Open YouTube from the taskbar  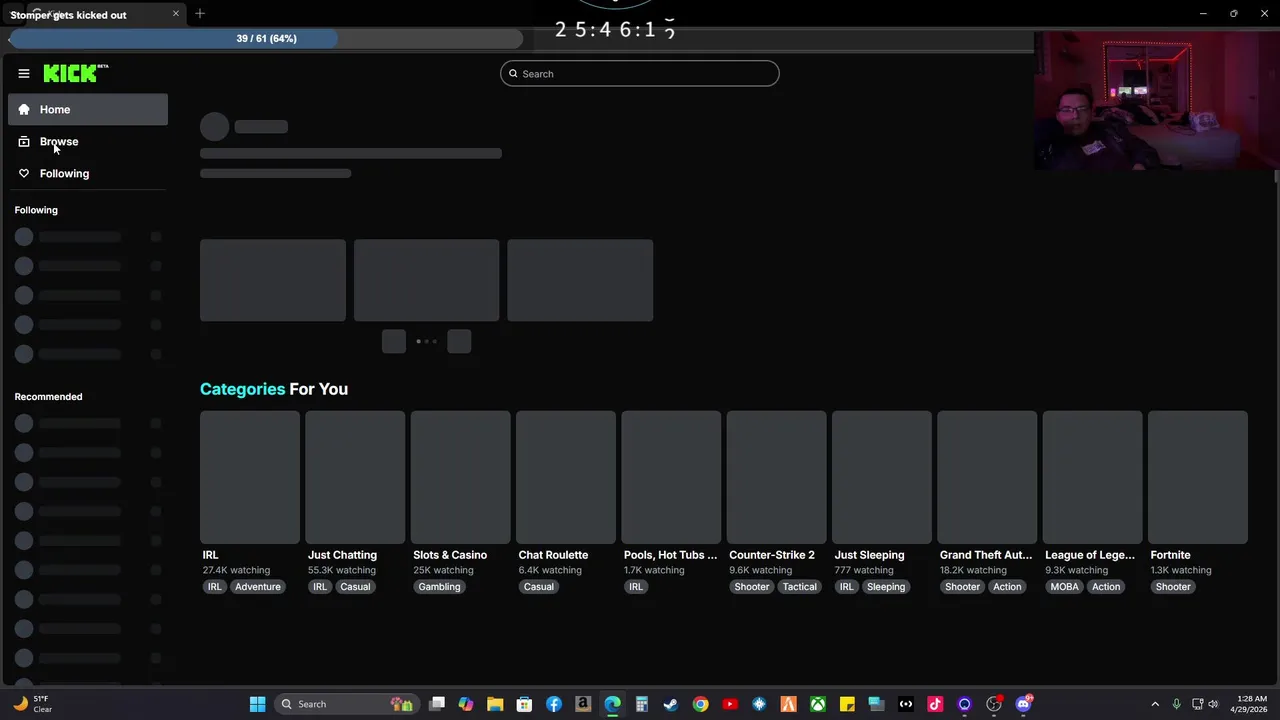pyautogui.click(x=730, y=704)
